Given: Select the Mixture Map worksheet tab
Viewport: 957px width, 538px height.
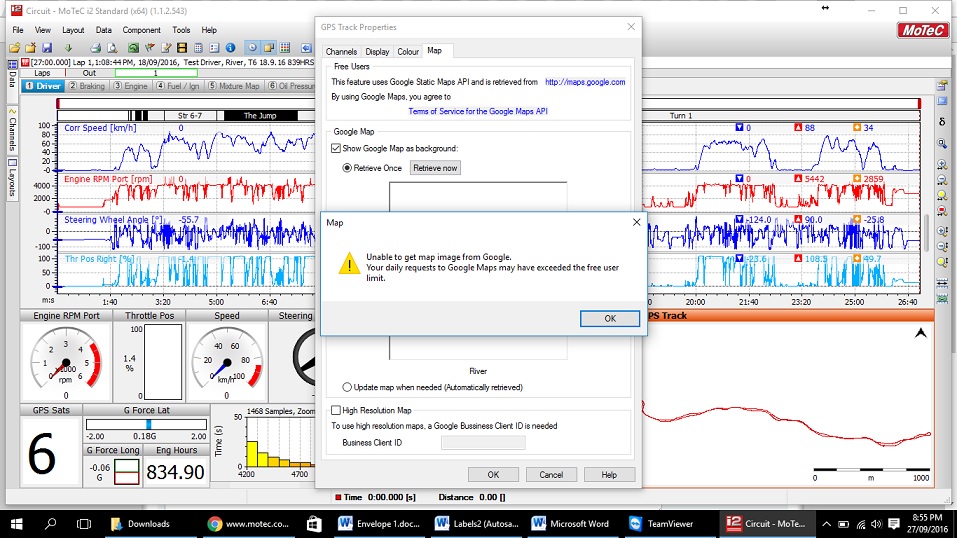Looking at the screenshot, I should coord(234,86).
